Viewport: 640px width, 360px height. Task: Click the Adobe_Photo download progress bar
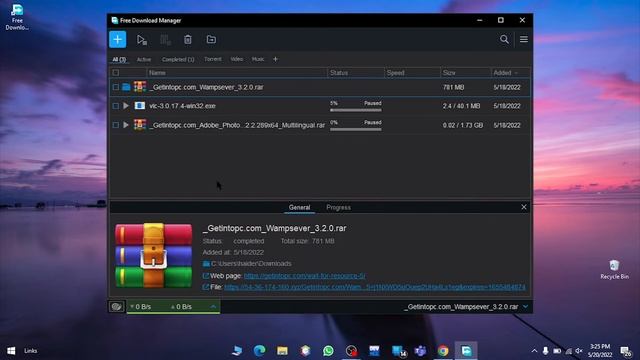click(356, 129)
